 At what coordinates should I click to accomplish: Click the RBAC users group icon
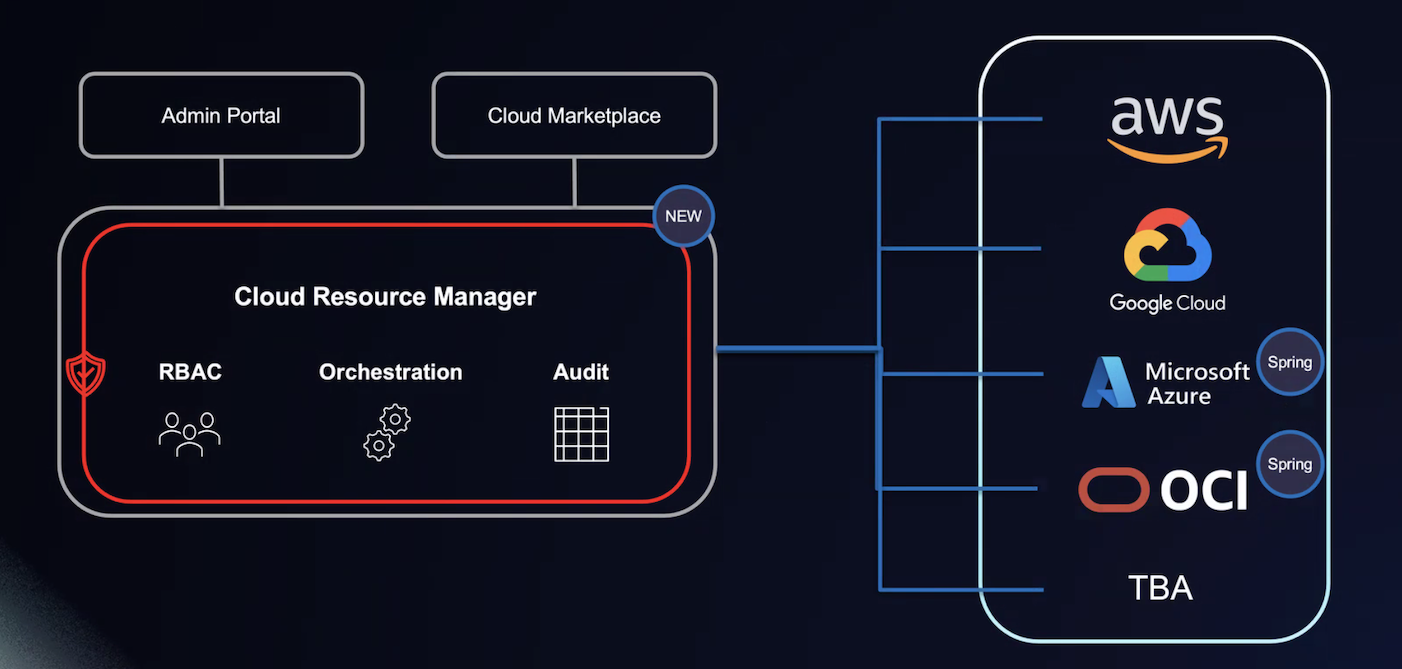(x=189, y=433)
